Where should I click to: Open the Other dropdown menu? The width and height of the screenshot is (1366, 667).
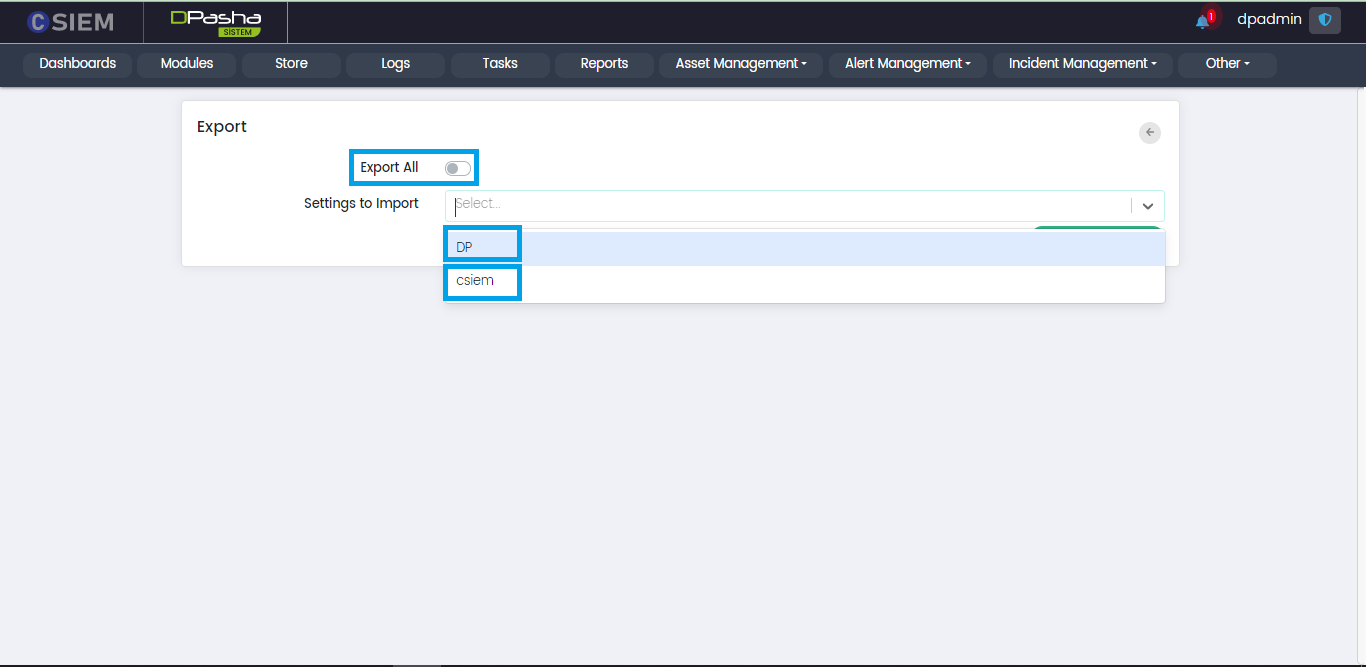point(1227,64)
